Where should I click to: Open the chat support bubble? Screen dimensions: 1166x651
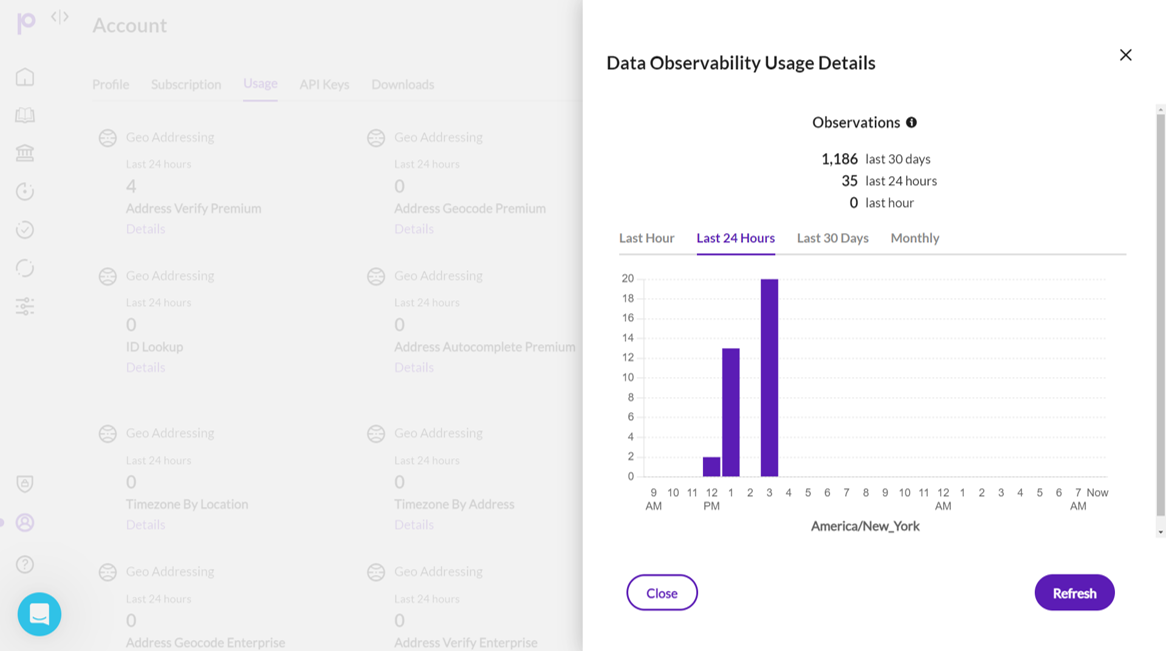tap(39, 614)
